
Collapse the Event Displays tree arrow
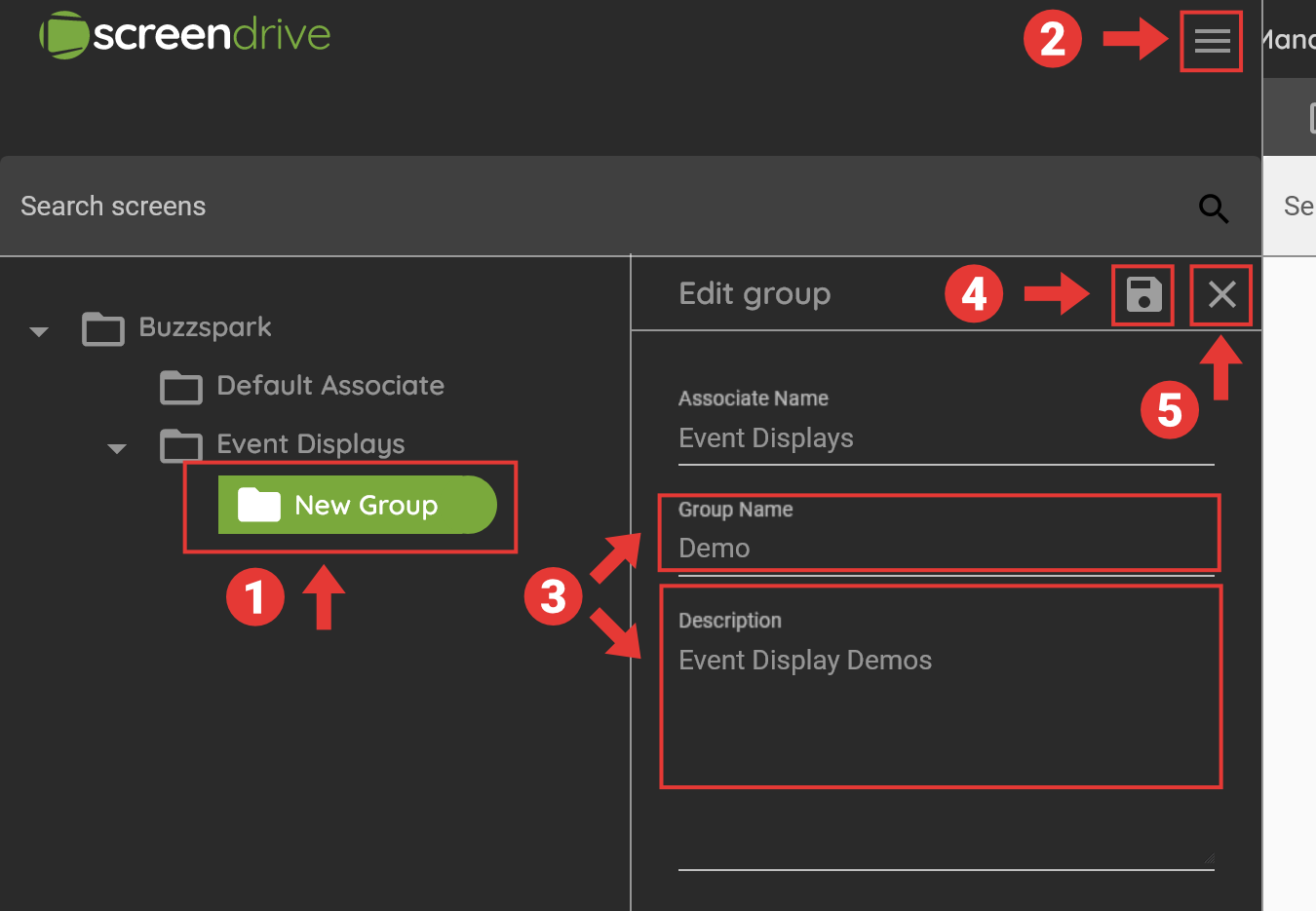tap(117, 449)
